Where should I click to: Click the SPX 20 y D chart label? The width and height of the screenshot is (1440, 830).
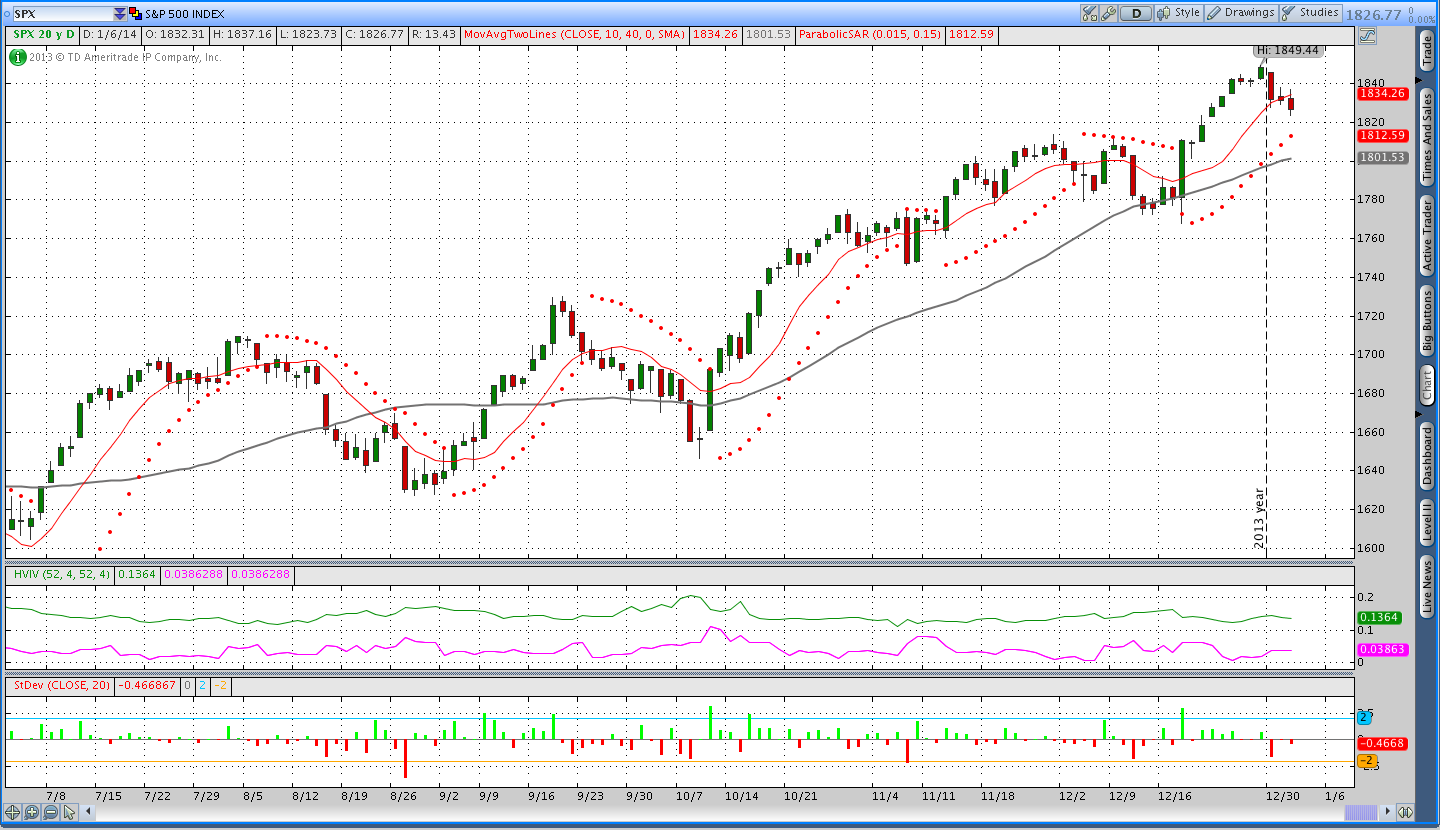(43, 34)
